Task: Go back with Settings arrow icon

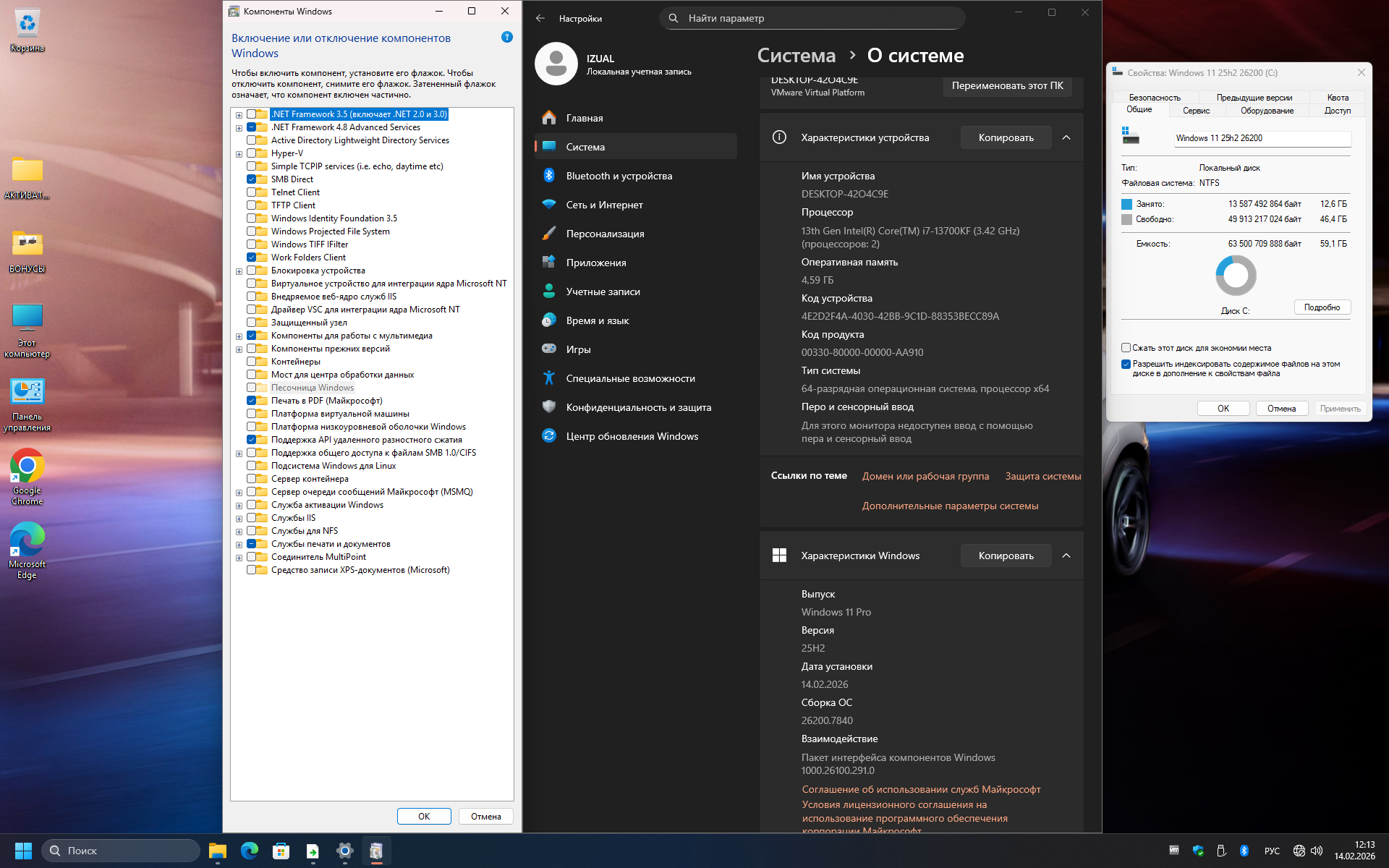Action: click(x=540, y=18)
